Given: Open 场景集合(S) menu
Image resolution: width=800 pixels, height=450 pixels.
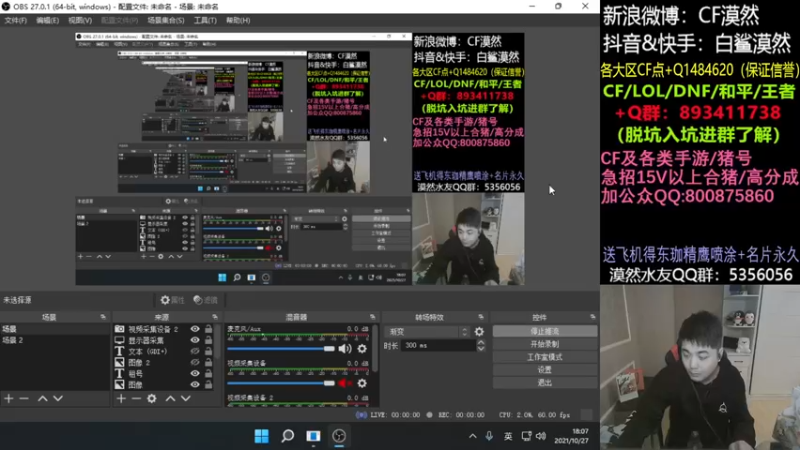Looking at the screenshot, I should [166, 20].
